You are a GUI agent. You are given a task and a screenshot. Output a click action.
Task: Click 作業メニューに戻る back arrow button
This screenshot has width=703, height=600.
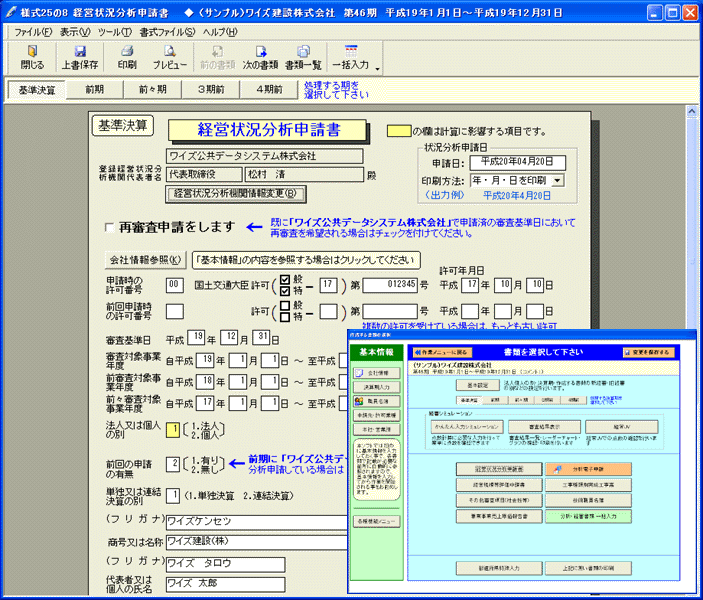442,352
